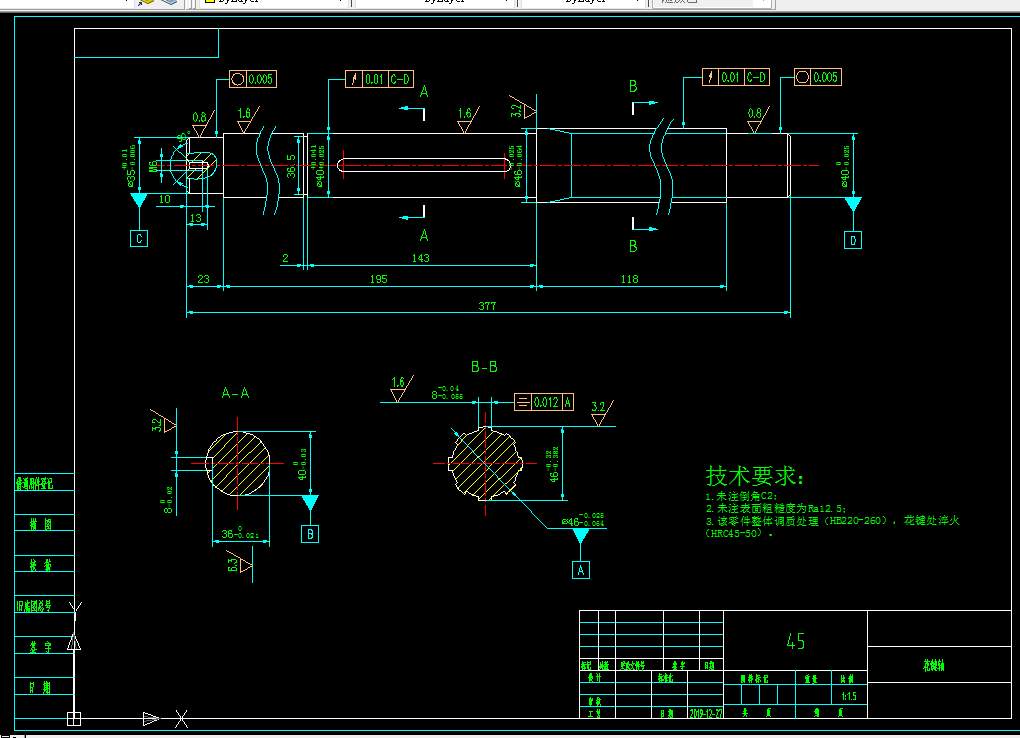Click the datum B label box in section A-A
Screen dimensions: 1020x738
click(x=310, y=534)
